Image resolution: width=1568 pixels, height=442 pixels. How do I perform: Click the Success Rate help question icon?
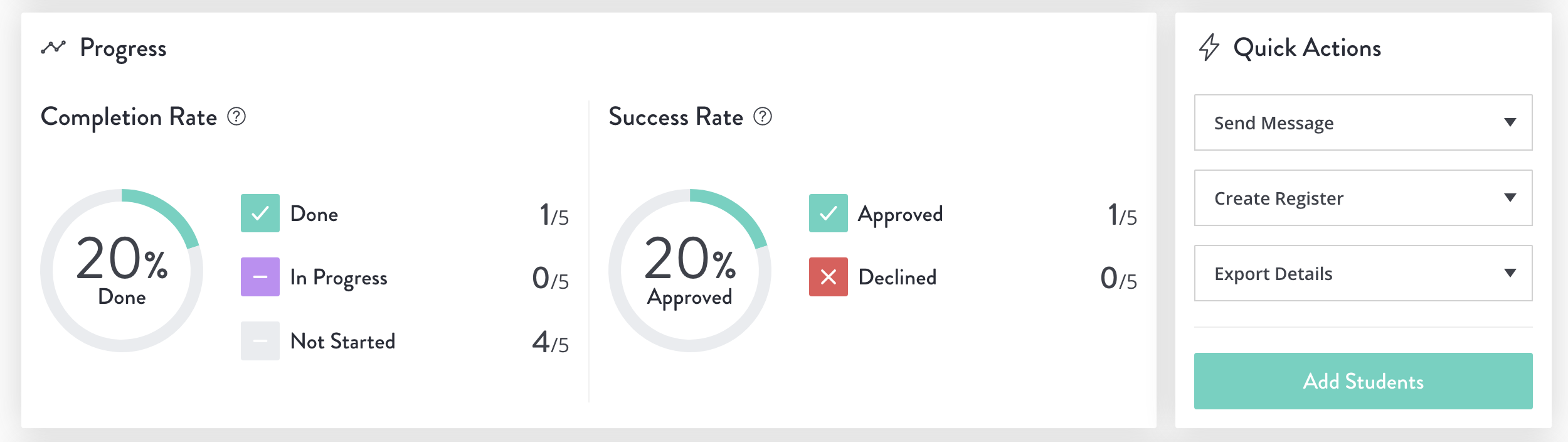tap(763, 117)
